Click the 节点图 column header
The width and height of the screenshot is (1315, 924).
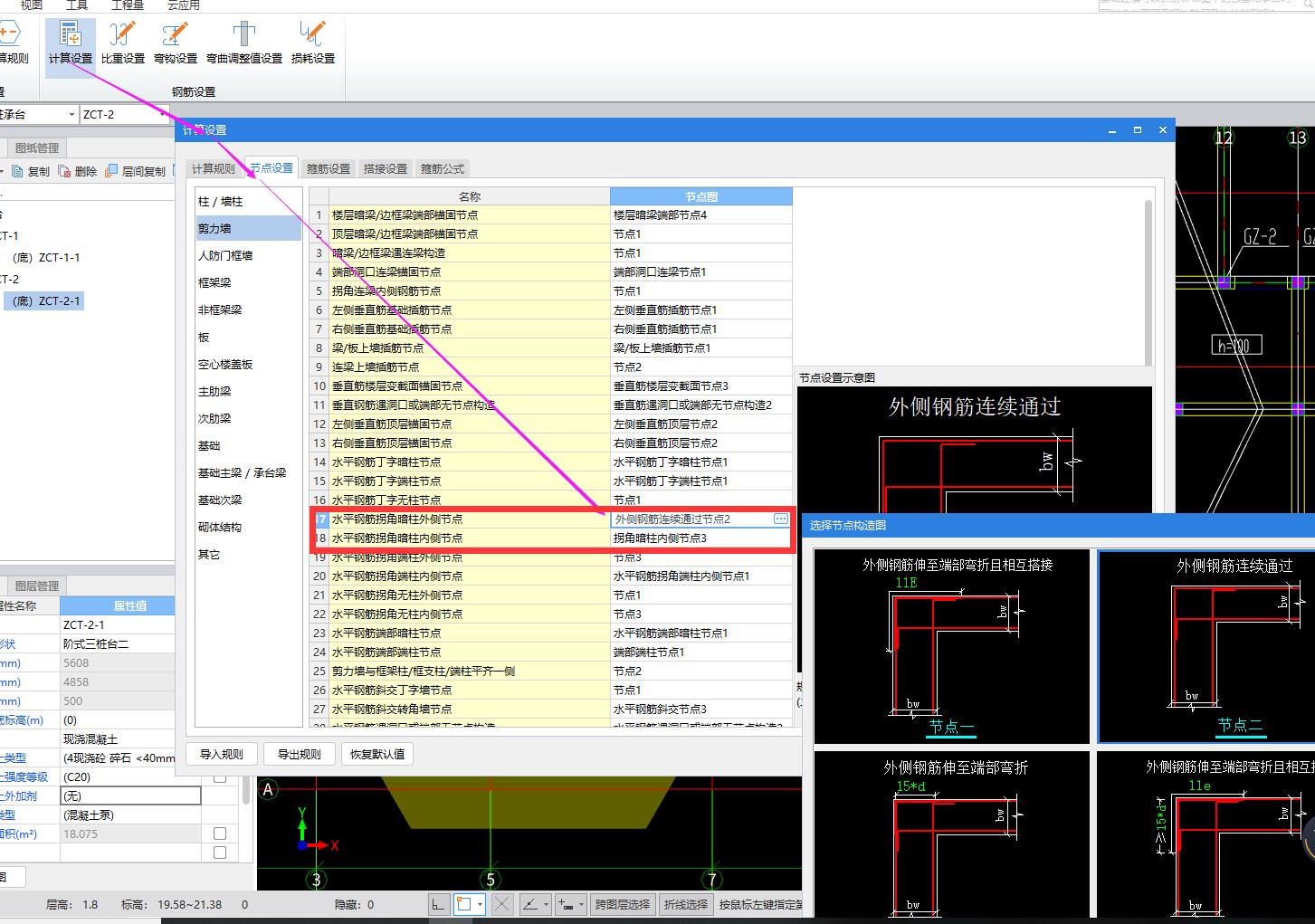[x=701, y=196]
